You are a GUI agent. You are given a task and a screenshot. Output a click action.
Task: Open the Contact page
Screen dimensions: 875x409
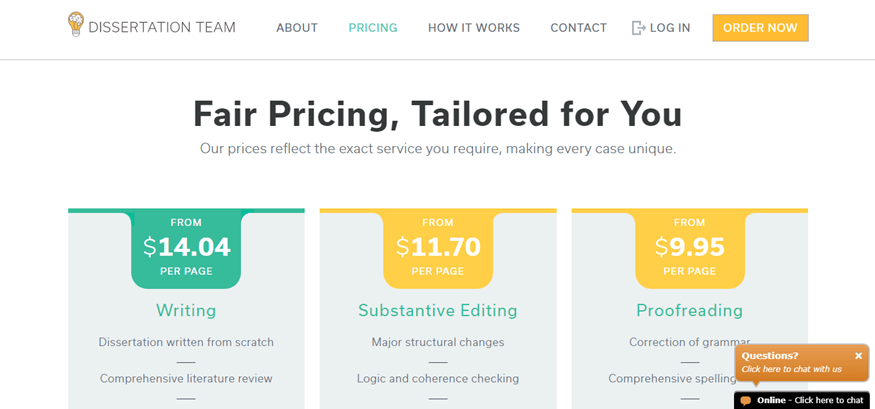579,28
